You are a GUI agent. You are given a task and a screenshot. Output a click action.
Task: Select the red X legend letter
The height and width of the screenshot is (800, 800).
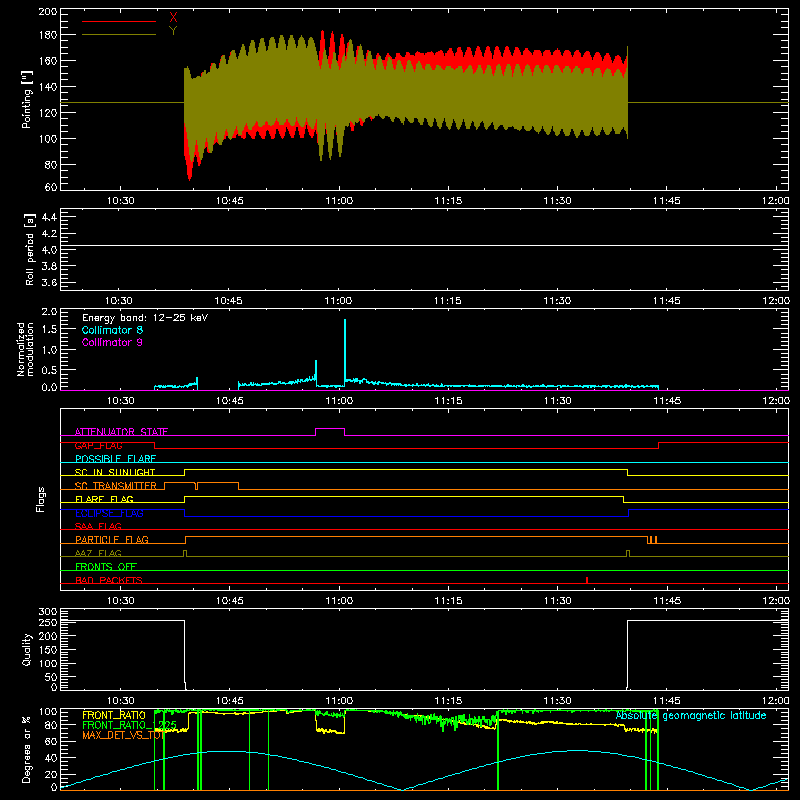click(x=173, y=18)
